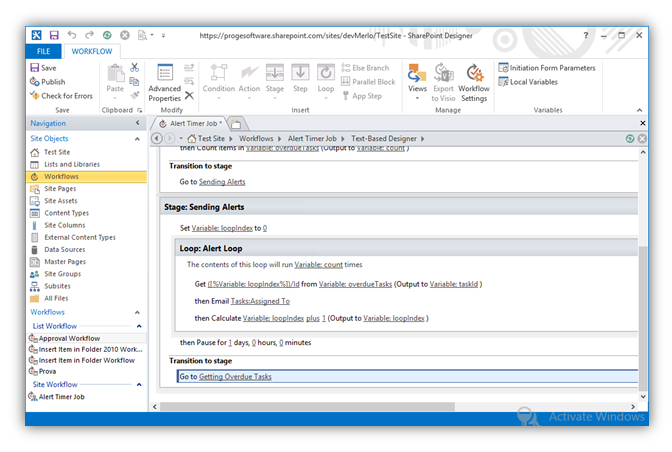Open the Workflow Settings page
Screen dimensions: 672x452
473,82
